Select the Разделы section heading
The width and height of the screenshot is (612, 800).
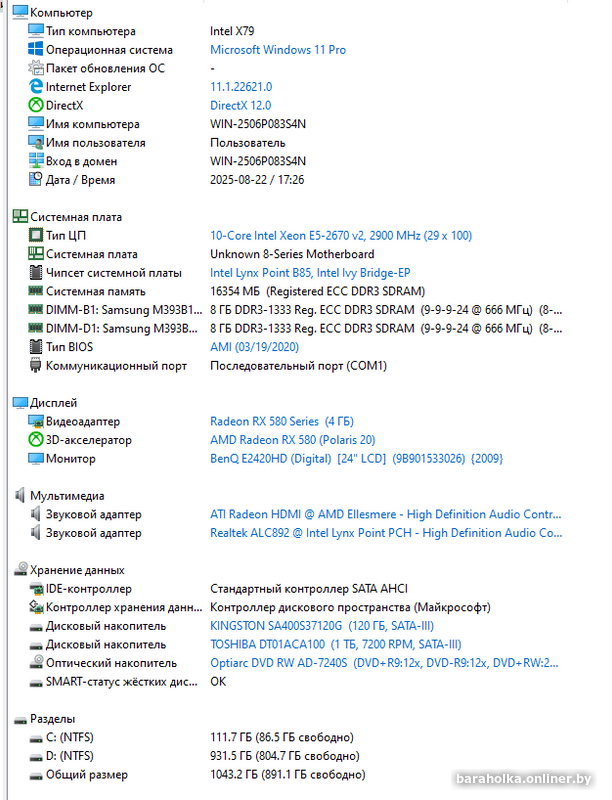pyautogui.click(x=53, y=718)
